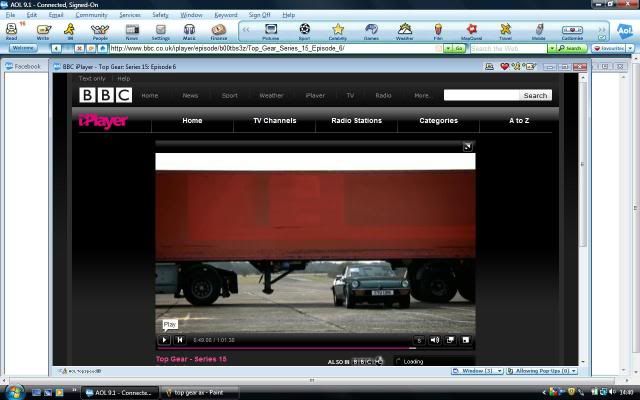
Task: Open the Services menu
Action: pyautogui.click(x=130, y=15)
